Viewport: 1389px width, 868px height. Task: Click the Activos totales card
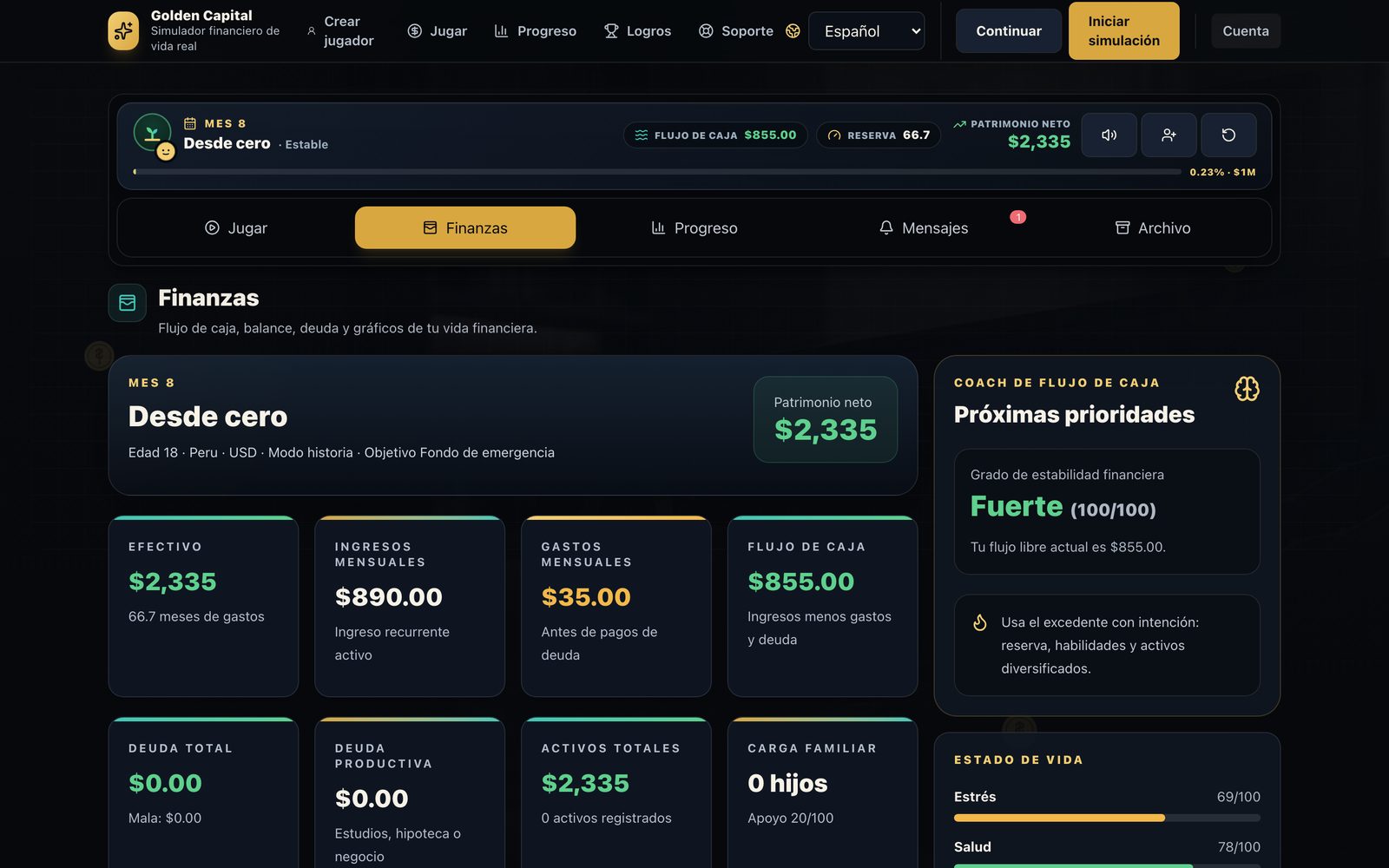coord(616,792)
